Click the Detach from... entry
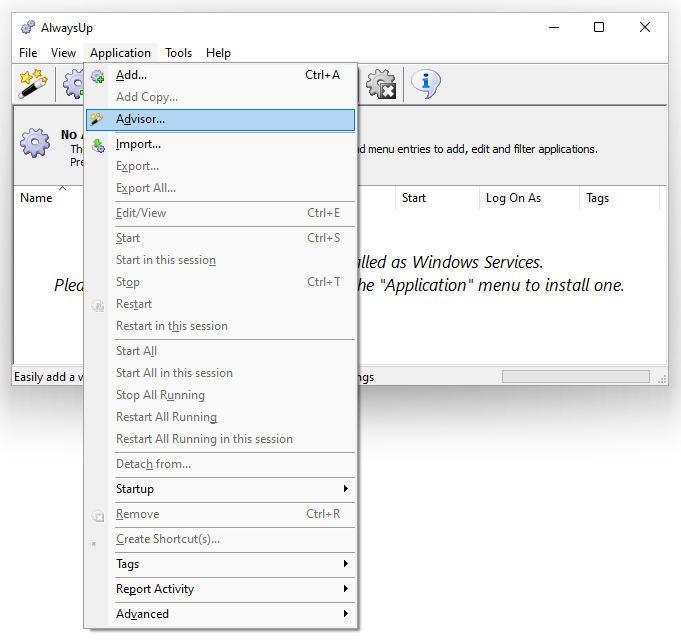 [x=221, y=464]
